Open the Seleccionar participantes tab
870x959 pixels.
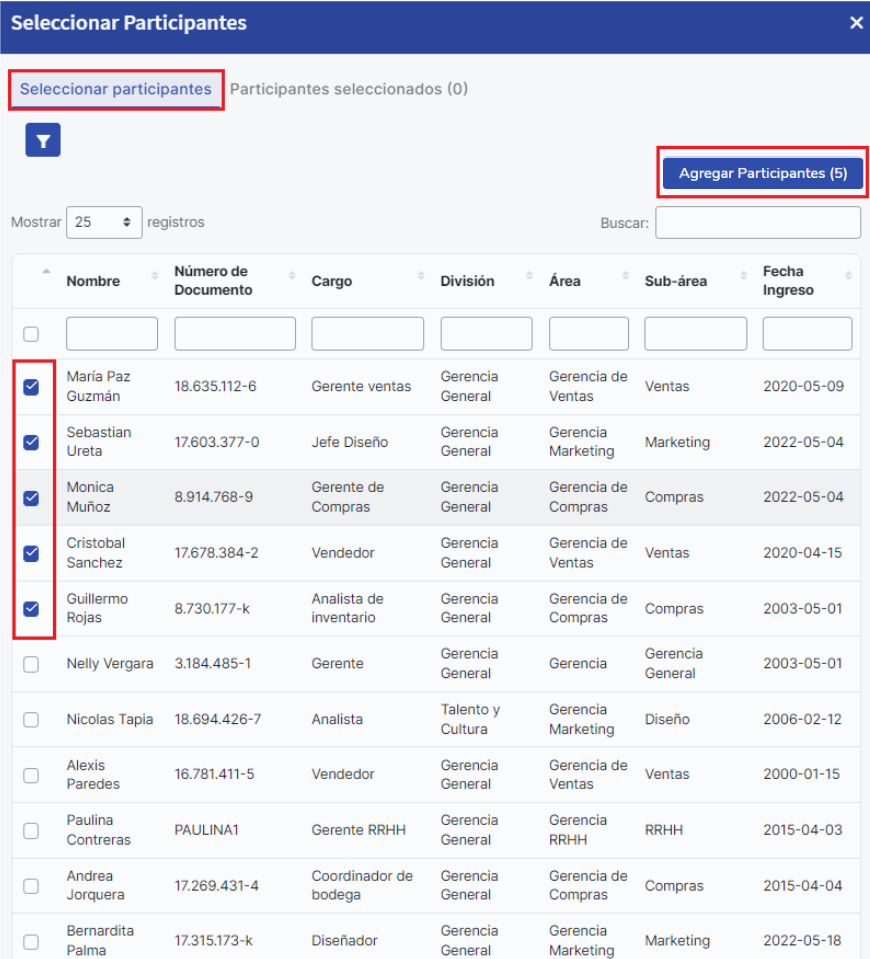[x=116, y=89]
